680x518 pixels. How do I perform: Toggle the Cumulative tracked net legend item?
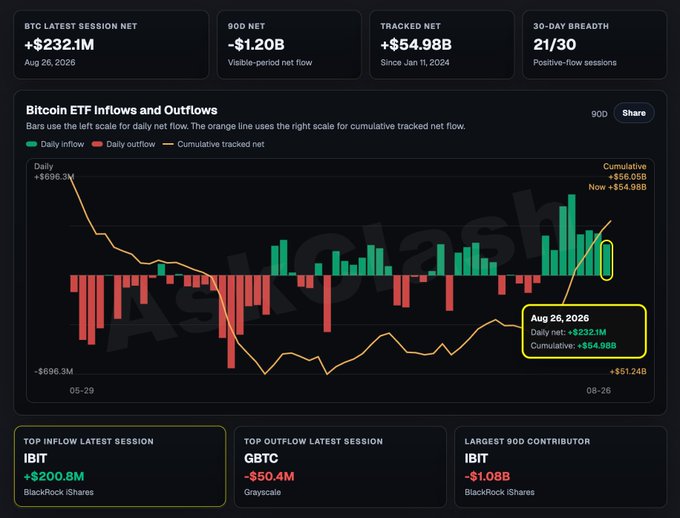click(213, 144)
